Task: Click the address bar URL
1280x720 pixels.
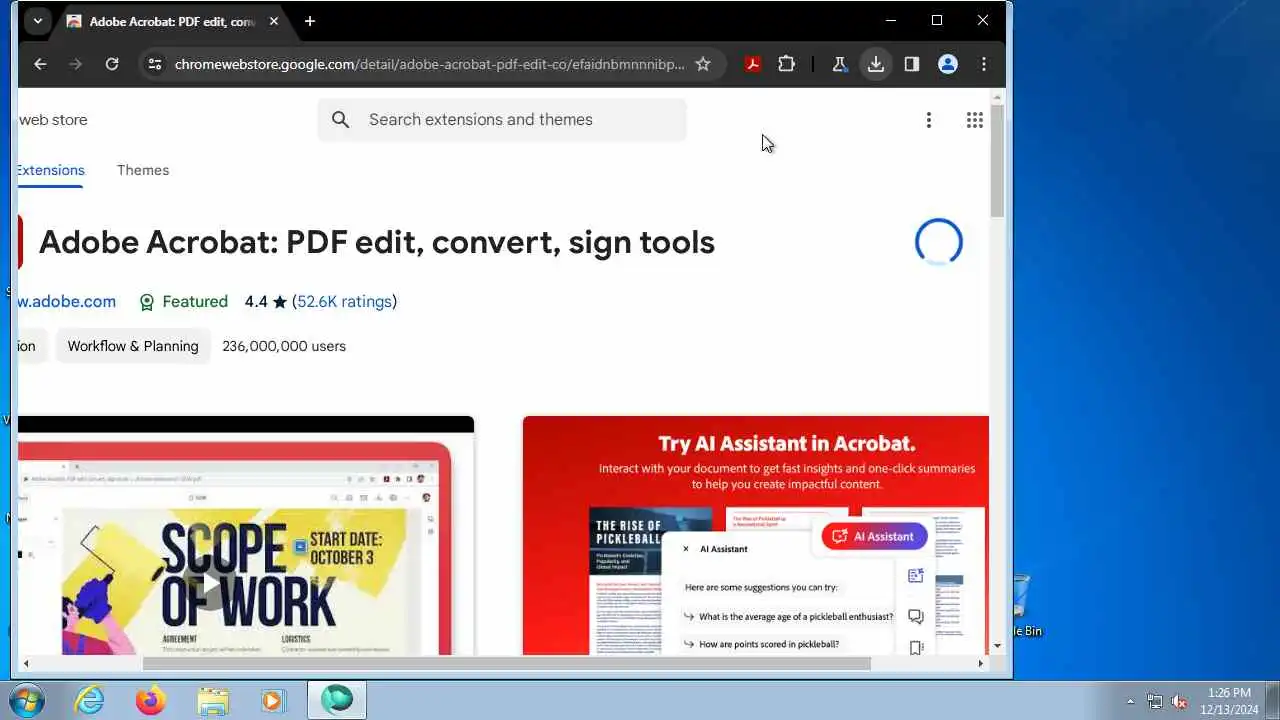Action: (x=430, y=64)
